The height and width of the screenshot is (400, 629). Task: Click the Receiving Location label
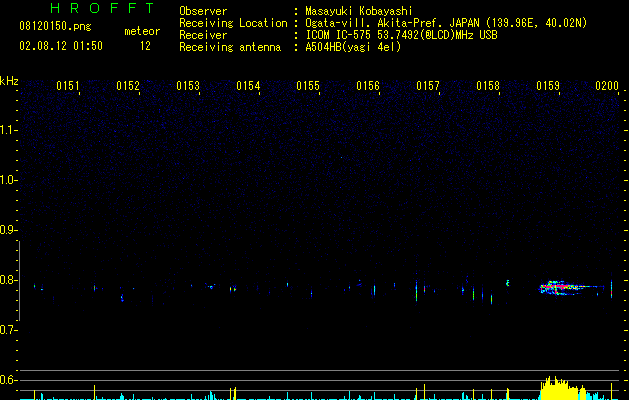pos(233,23)
